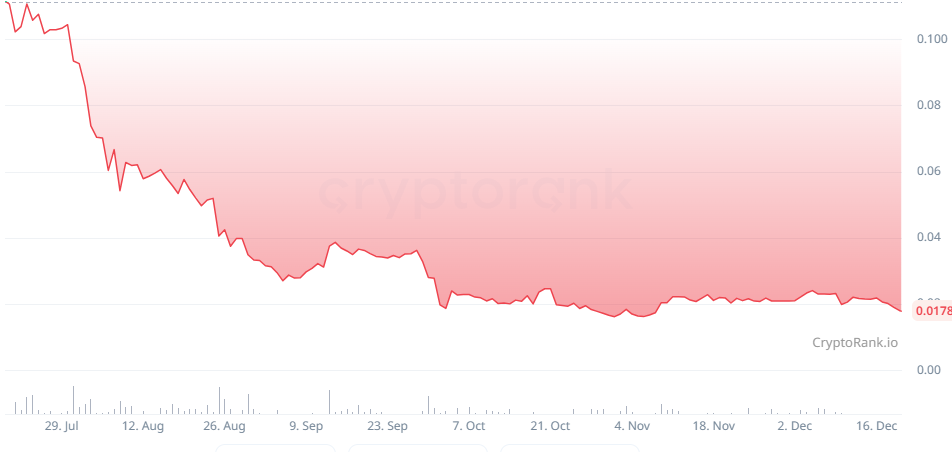Click the 9. Sep date label
The width and height of the screenshot is (952, 452).
(306, 426)
